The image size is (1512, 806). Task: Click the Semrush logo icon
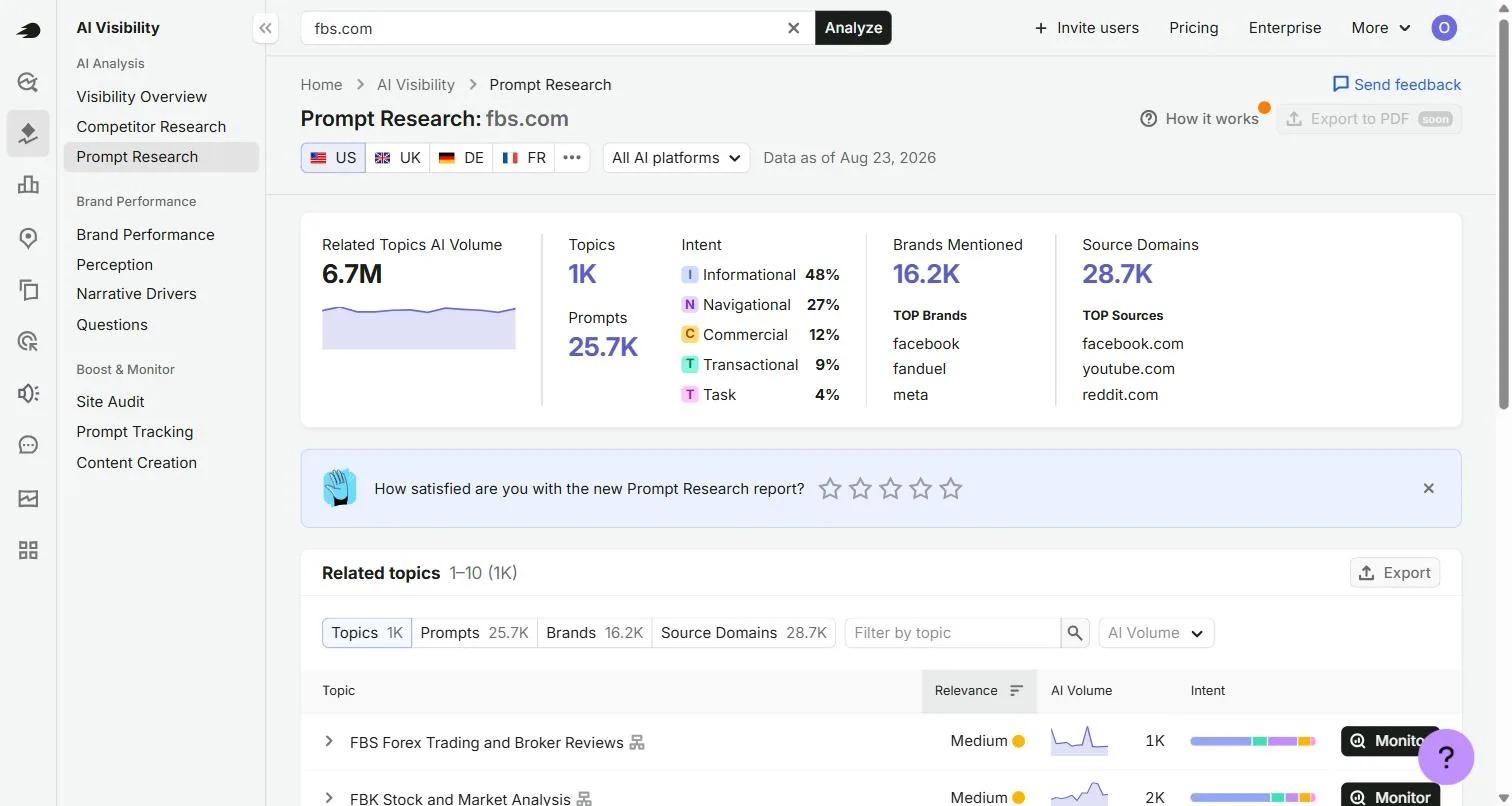click(28, 30)
